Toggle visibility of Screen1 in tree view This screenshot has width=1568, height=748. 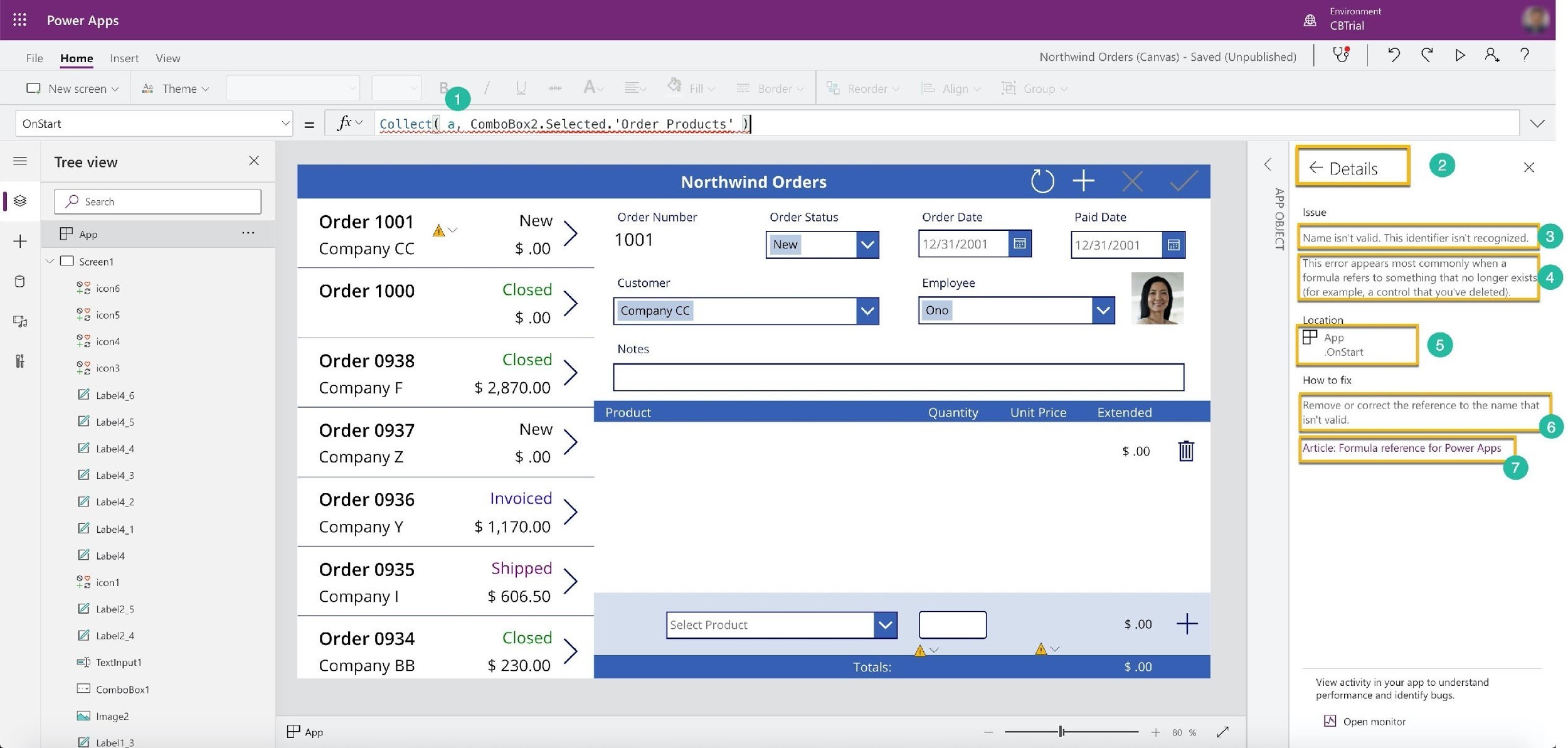click(49, 261)
